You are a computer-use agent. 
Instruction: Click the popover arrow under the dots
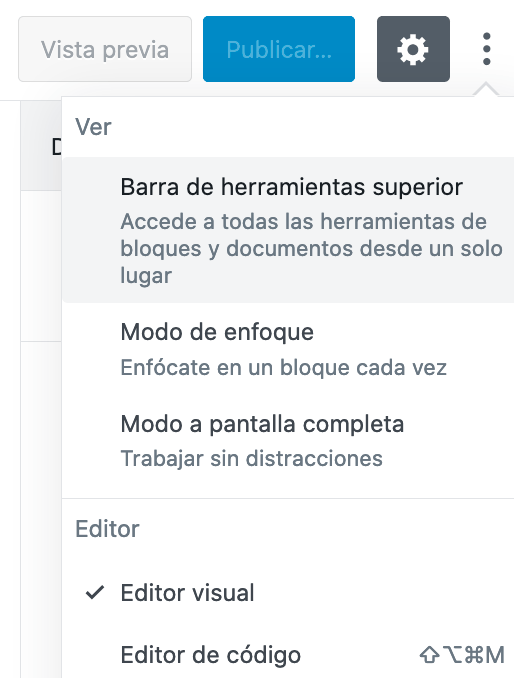(x=486, y=90)
